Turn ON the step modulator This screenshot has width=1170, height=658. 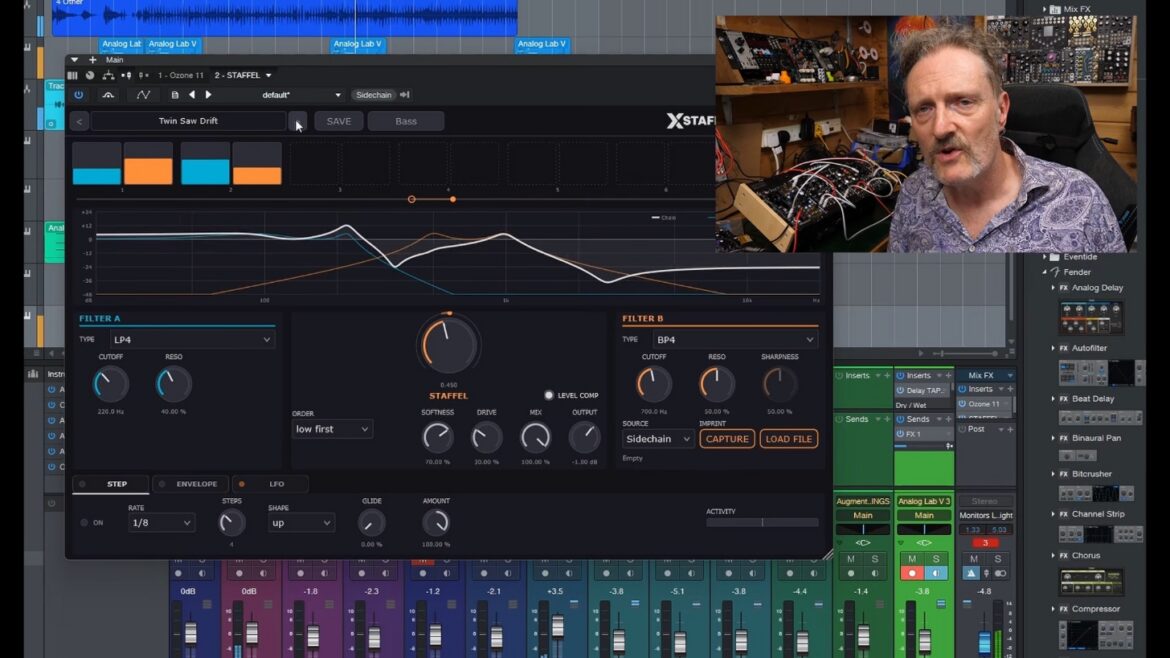coord(84,523)
